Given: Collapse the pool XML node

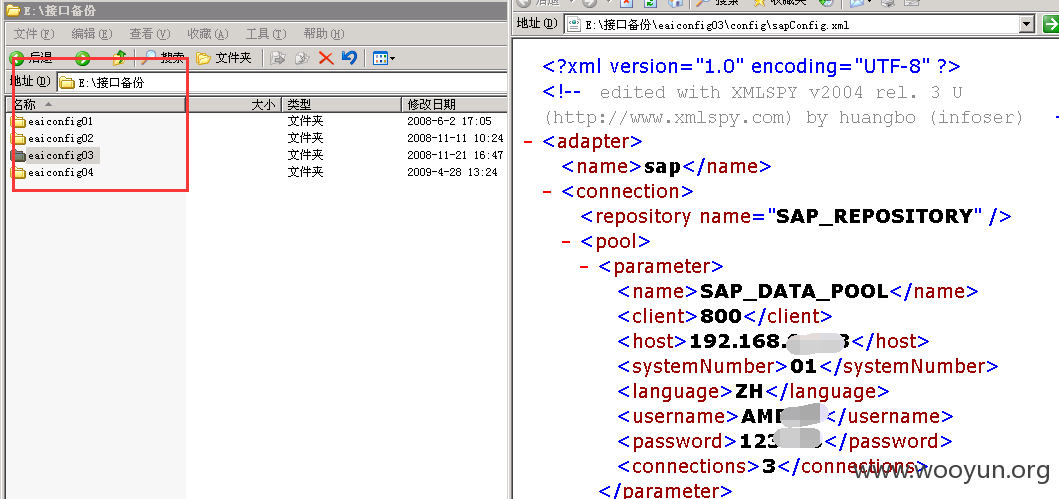Looking at the screenshot, I should click(566, 242).
